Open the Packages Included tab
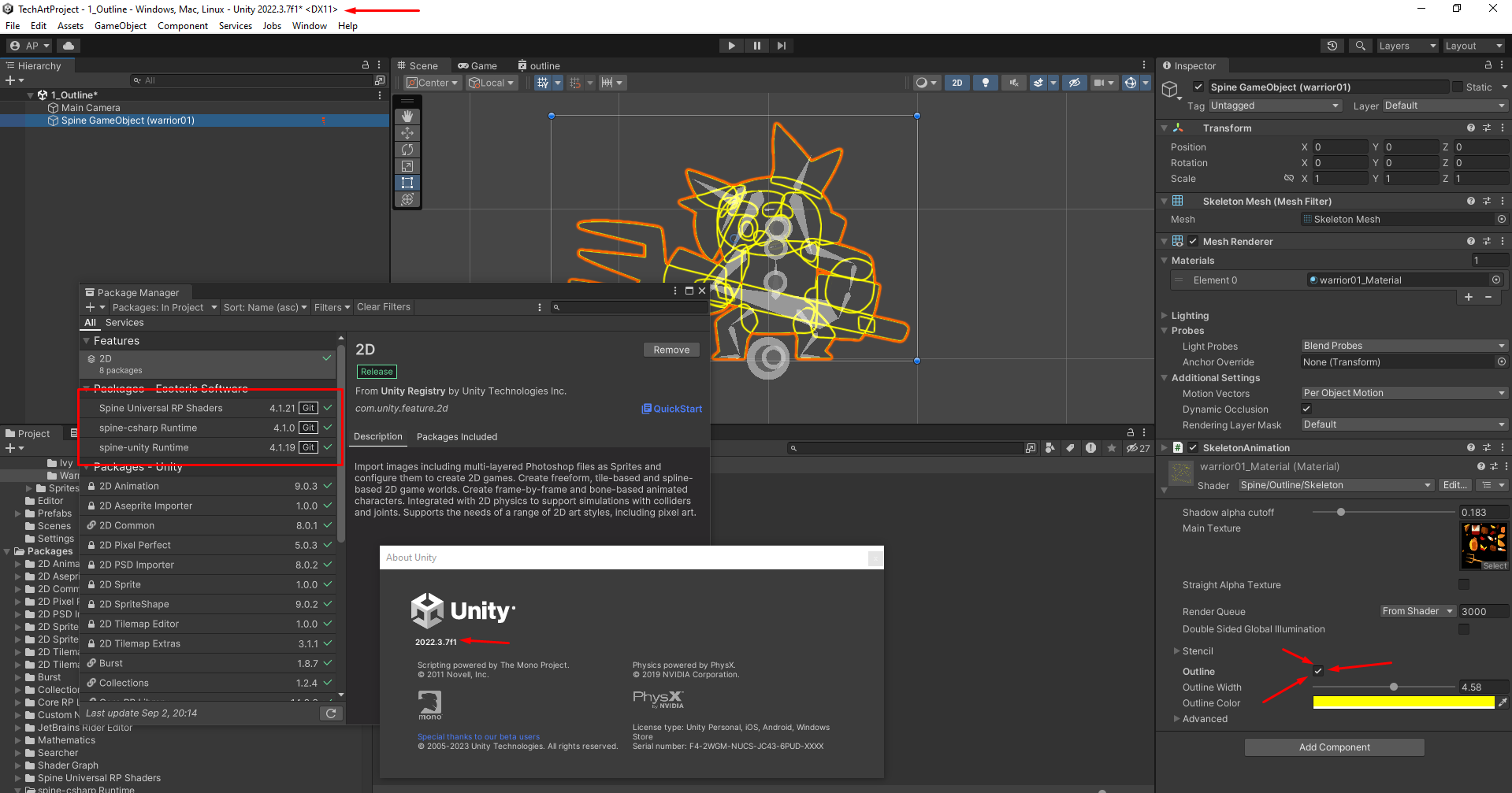This screenshot has height=793, width=1512. pyautogui.click(x=457, y=437)
